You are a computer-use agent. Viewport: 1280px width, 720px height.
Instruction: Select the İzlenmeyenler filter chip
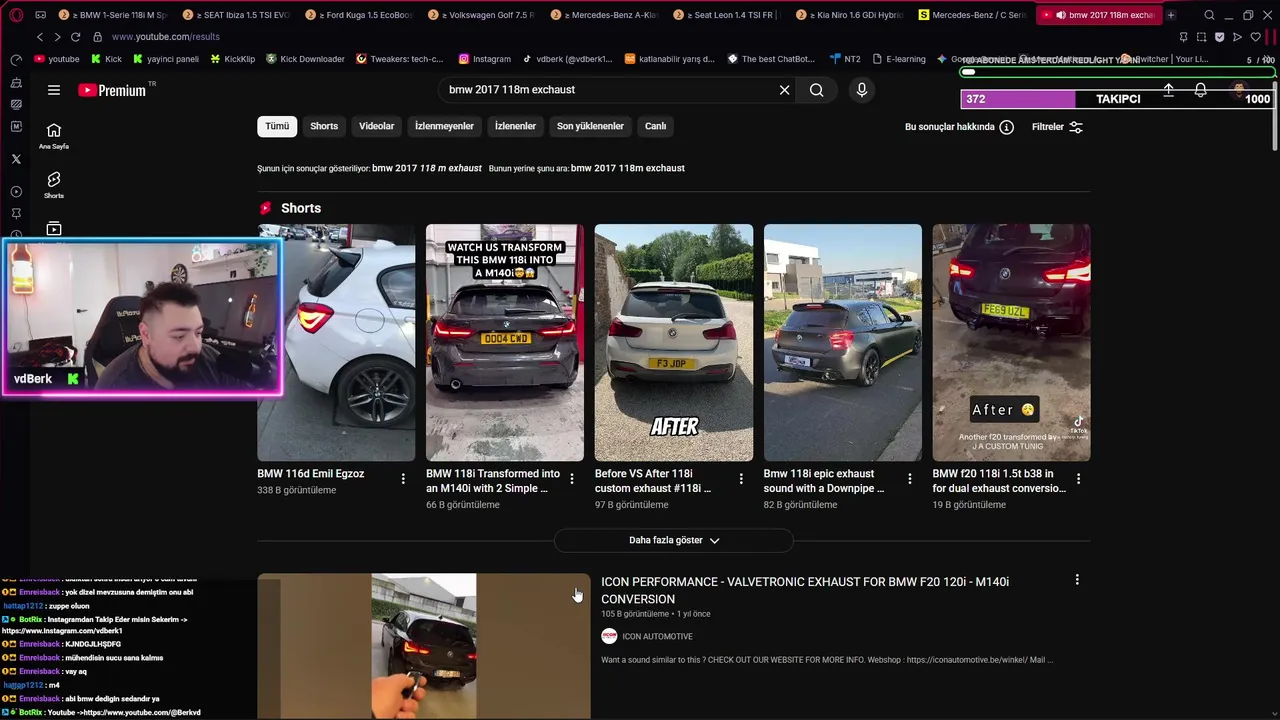[x=444, y=126]
